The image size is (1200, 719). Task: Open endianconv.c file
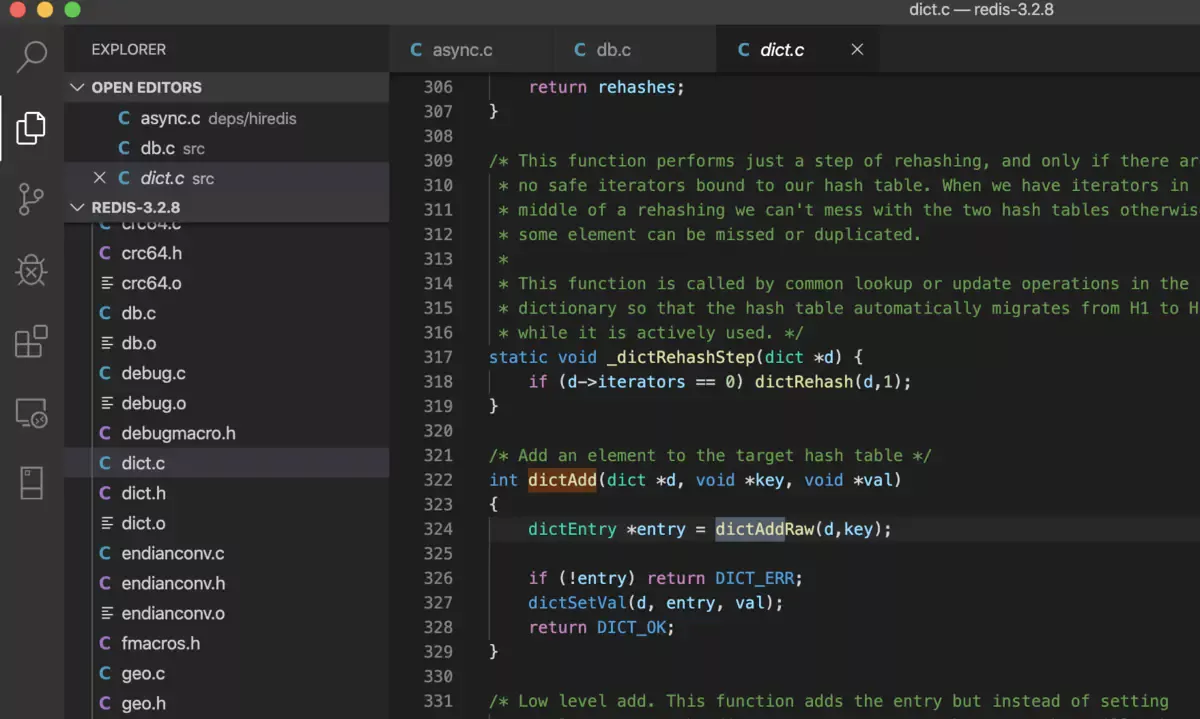pyautogui.click(x=172, y=553)
